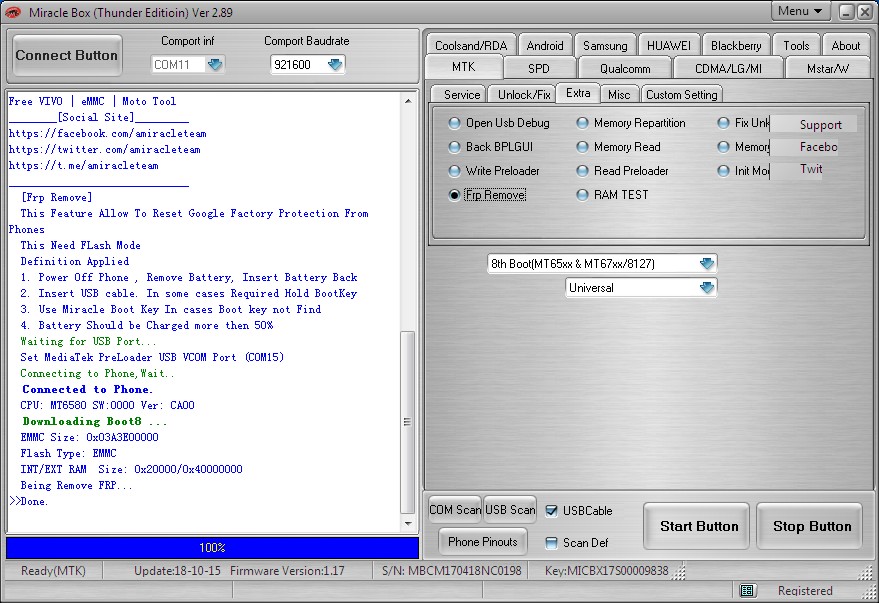Expand the Universal dropdown
879x603 pixels.
(x=707, y=287)
